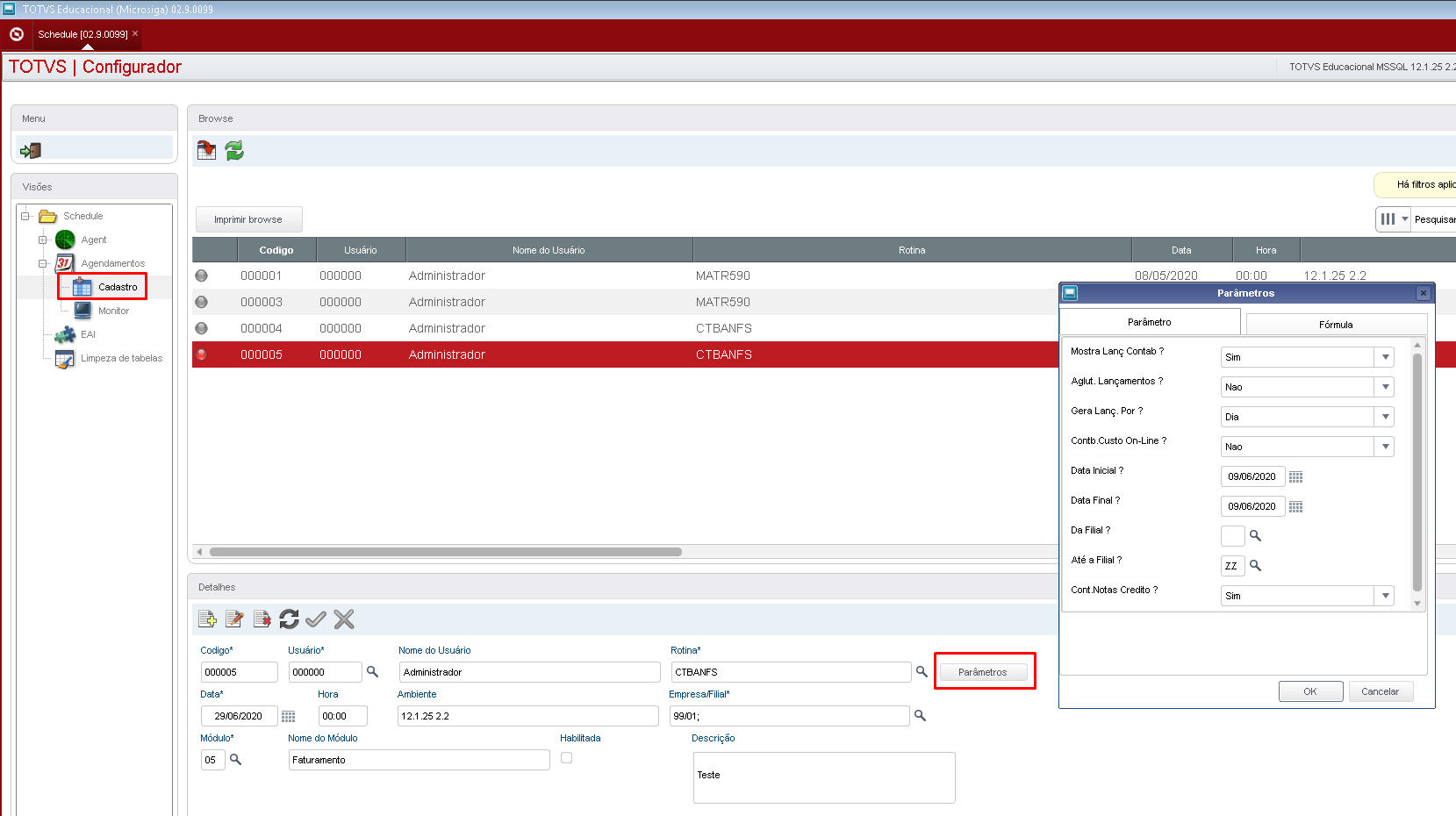The image size is (1456, 816).
Task: Click OK in the Parâmetros dialog
Action: pos(1310,691)
